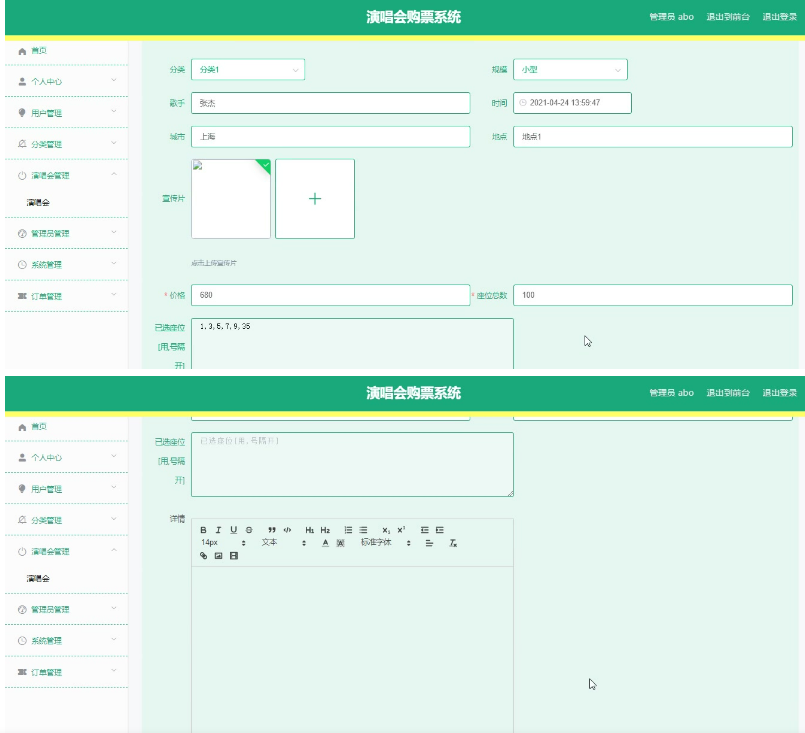Collapse 演唱会管理 in the upper page sidebar
805x733 pixels.
pyautogui.click(x=66, y=175)
